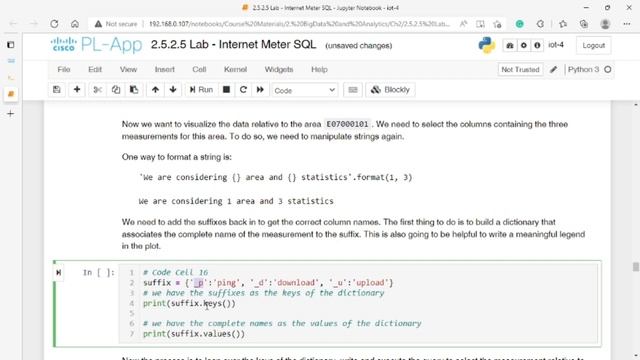Copy the selected cells using the toolbar icon
Image resolution: width=640 pixels, height=360 pixels.
click(x=116, y=90)
